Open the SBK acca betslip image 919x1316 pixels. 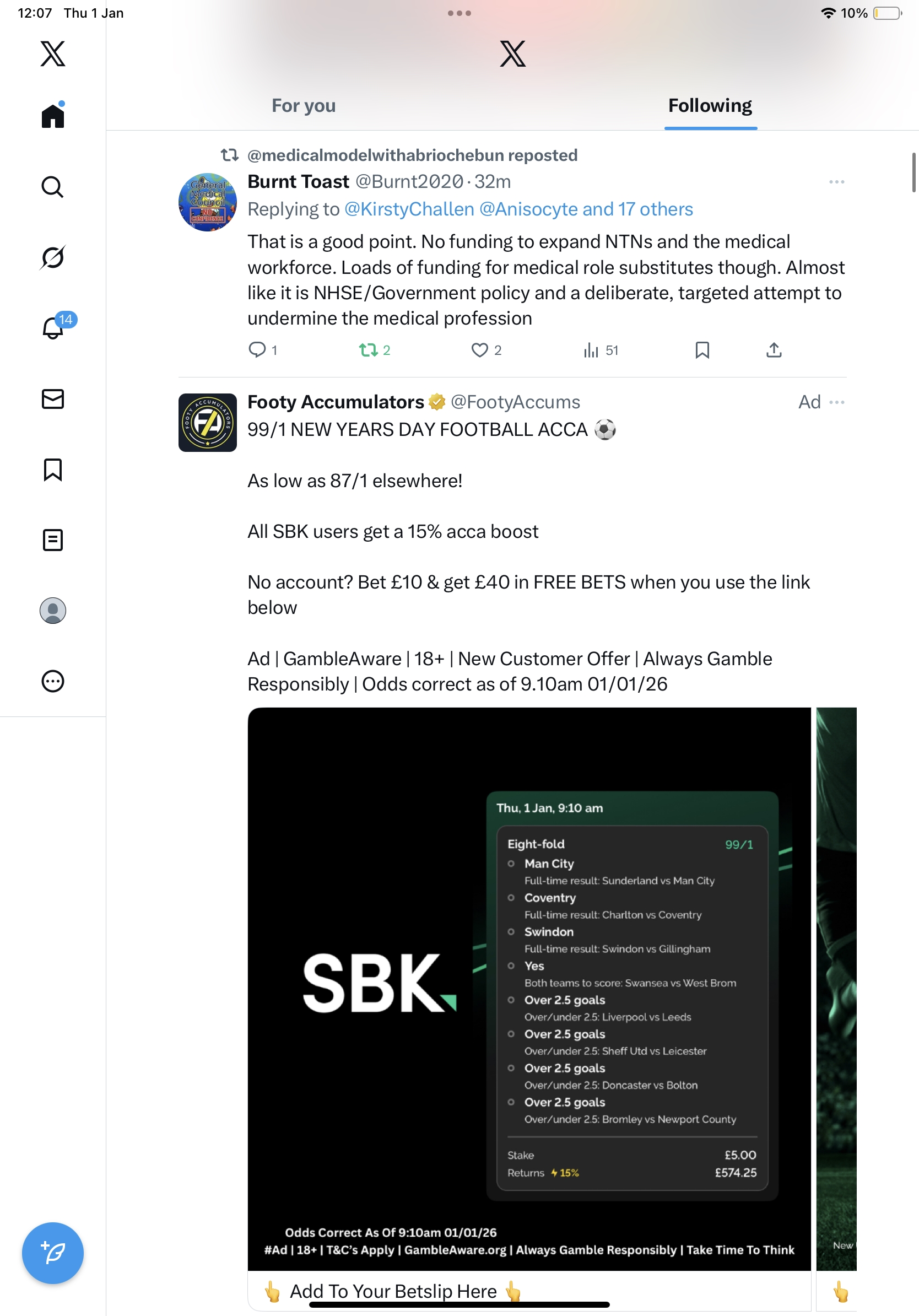[x=529, y=988]
